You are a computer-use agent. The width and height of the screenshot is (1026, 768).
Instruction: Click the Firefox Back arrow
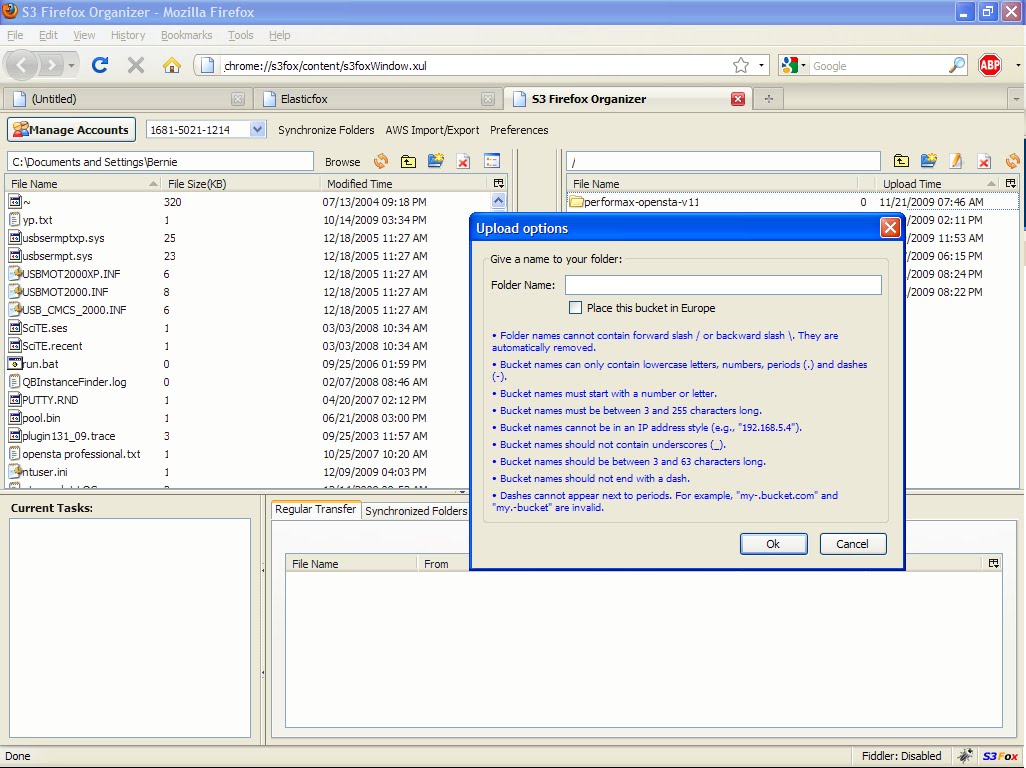(22, 65)
